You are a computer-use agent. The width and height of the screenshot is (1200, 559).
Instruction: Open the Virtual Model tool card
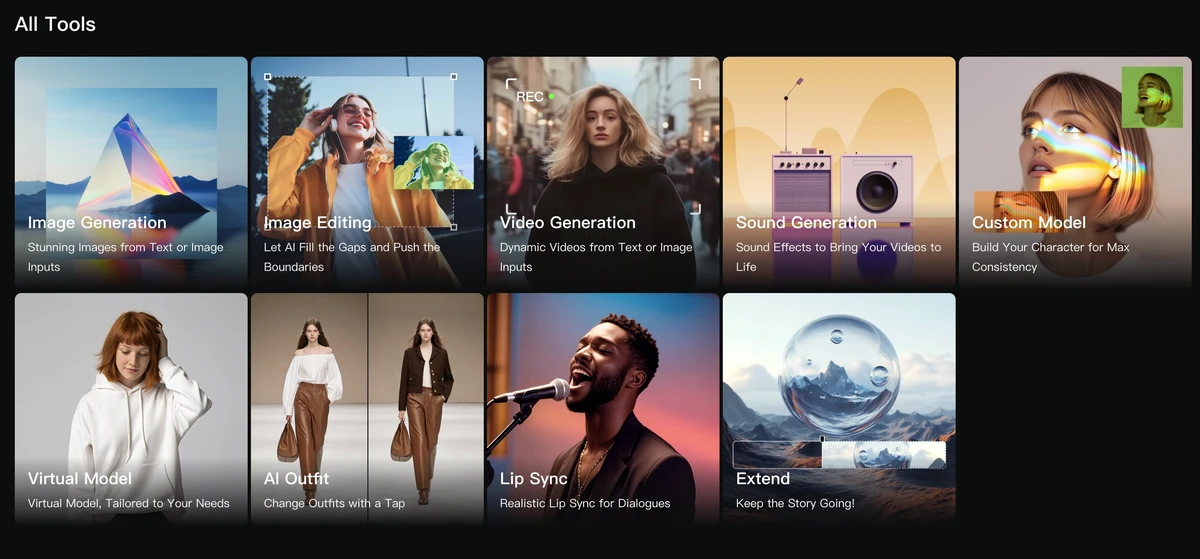[x=131, y=409]
